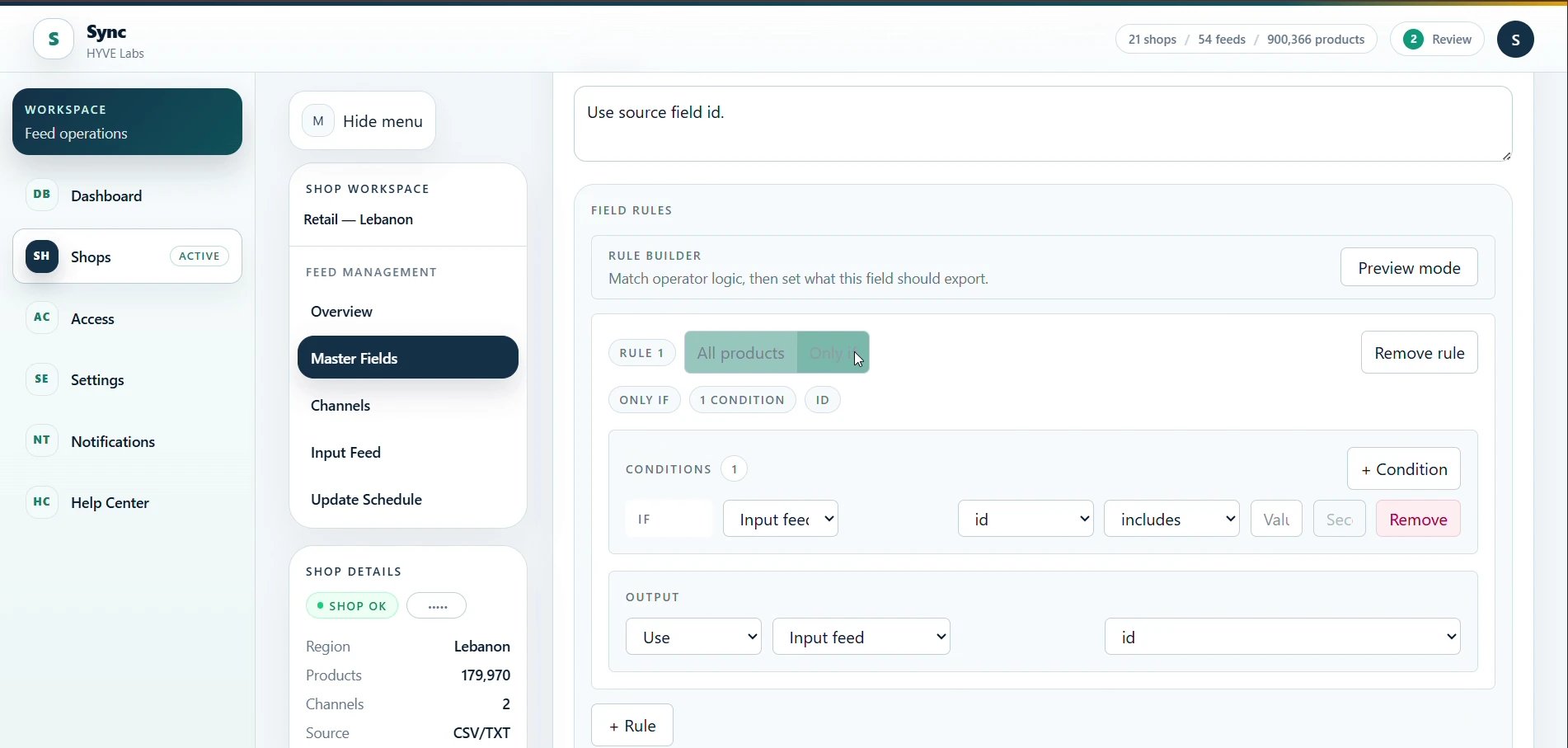Click the Review button in header
The image size is (1568, 748).
(1437, 40)
